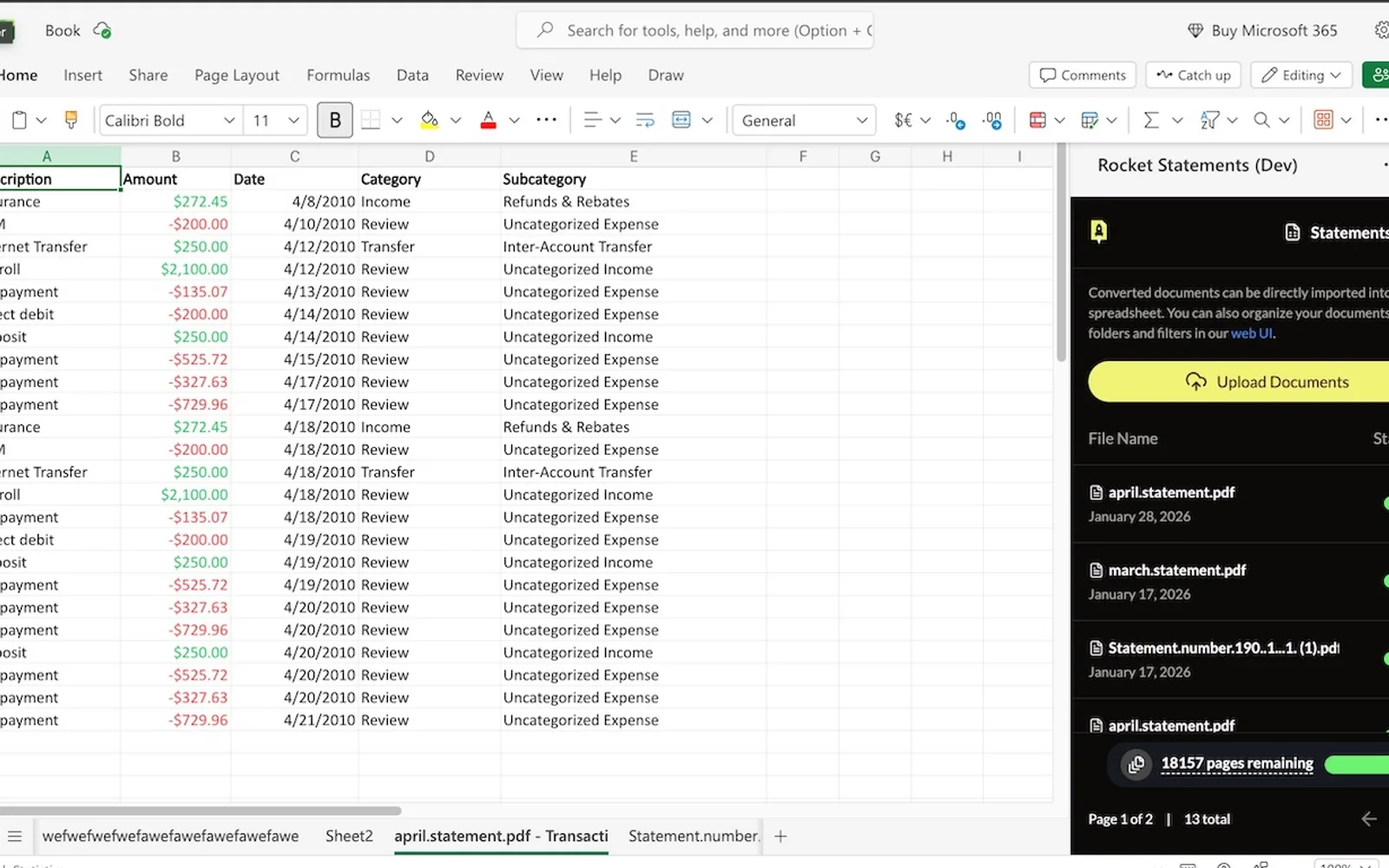Screen dimensions: 1389x868
Task: Open the Formulas ribbon tab
Action: coord(338,76)
